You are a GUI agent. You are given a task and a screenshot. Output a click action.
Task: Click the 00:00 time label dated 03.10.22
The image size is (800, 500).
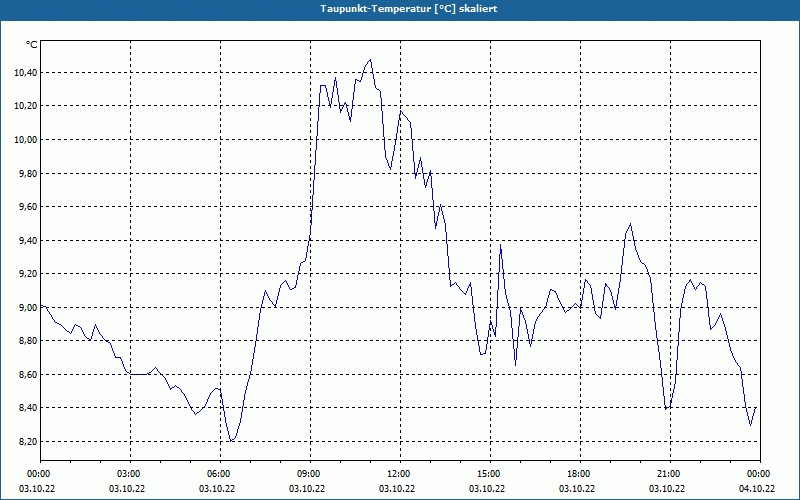pos(37,474)
